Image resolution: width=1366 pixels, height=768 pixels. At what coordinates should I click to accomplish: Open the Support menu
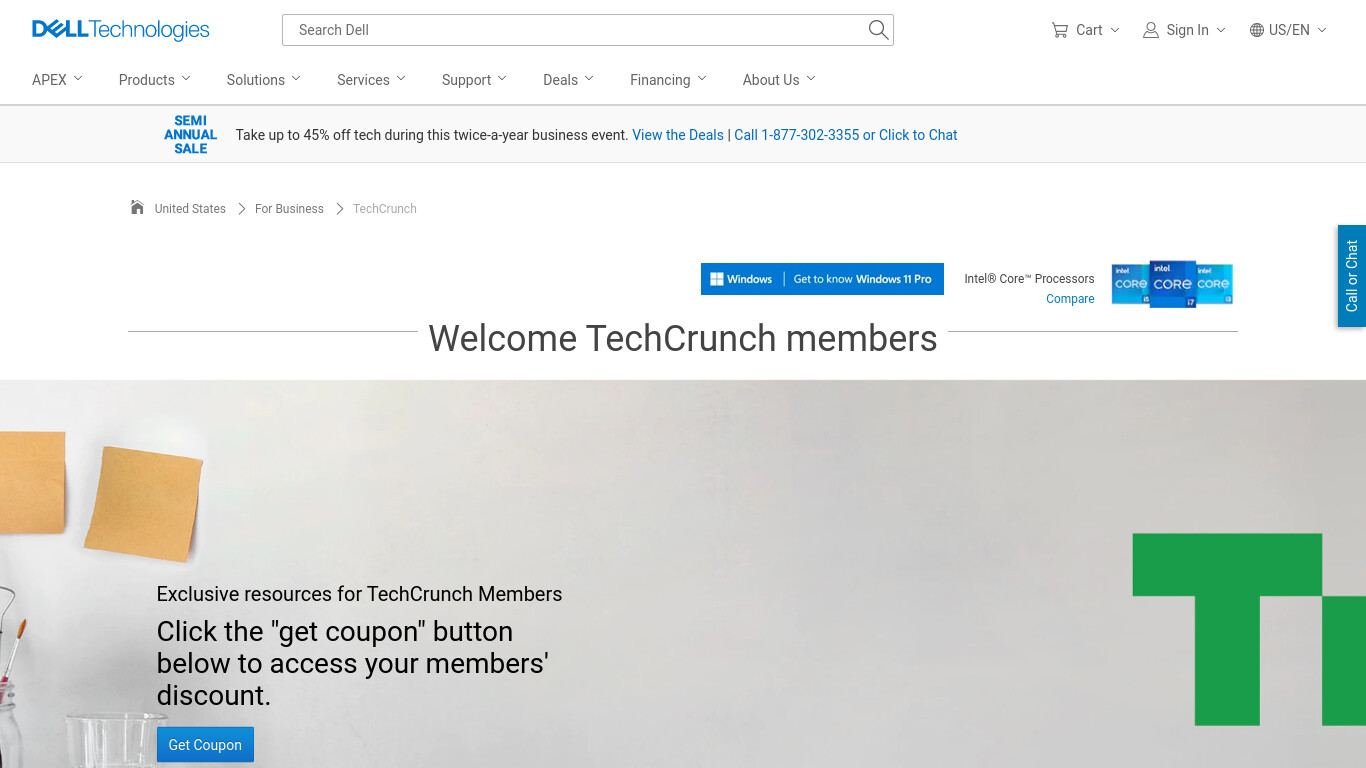[475, 80]
